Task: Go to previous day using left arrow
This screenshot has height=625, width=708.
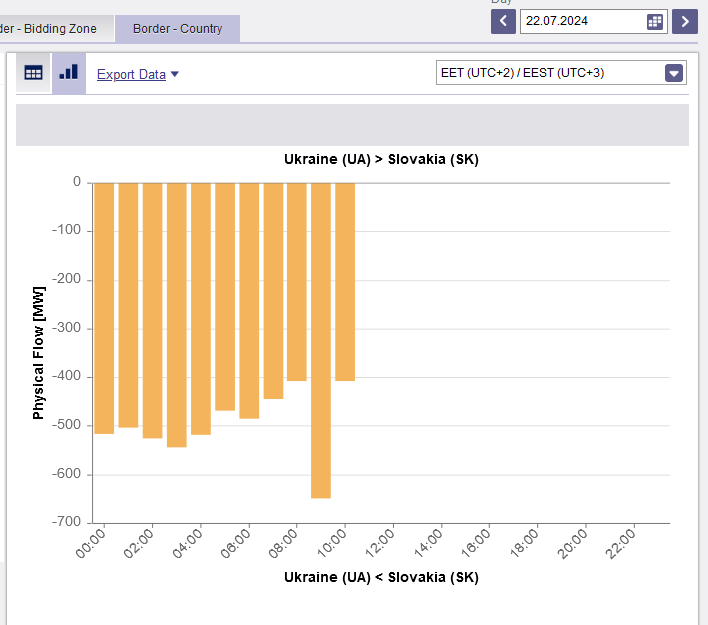Action: pyautogui.click(x=503, y=21)
